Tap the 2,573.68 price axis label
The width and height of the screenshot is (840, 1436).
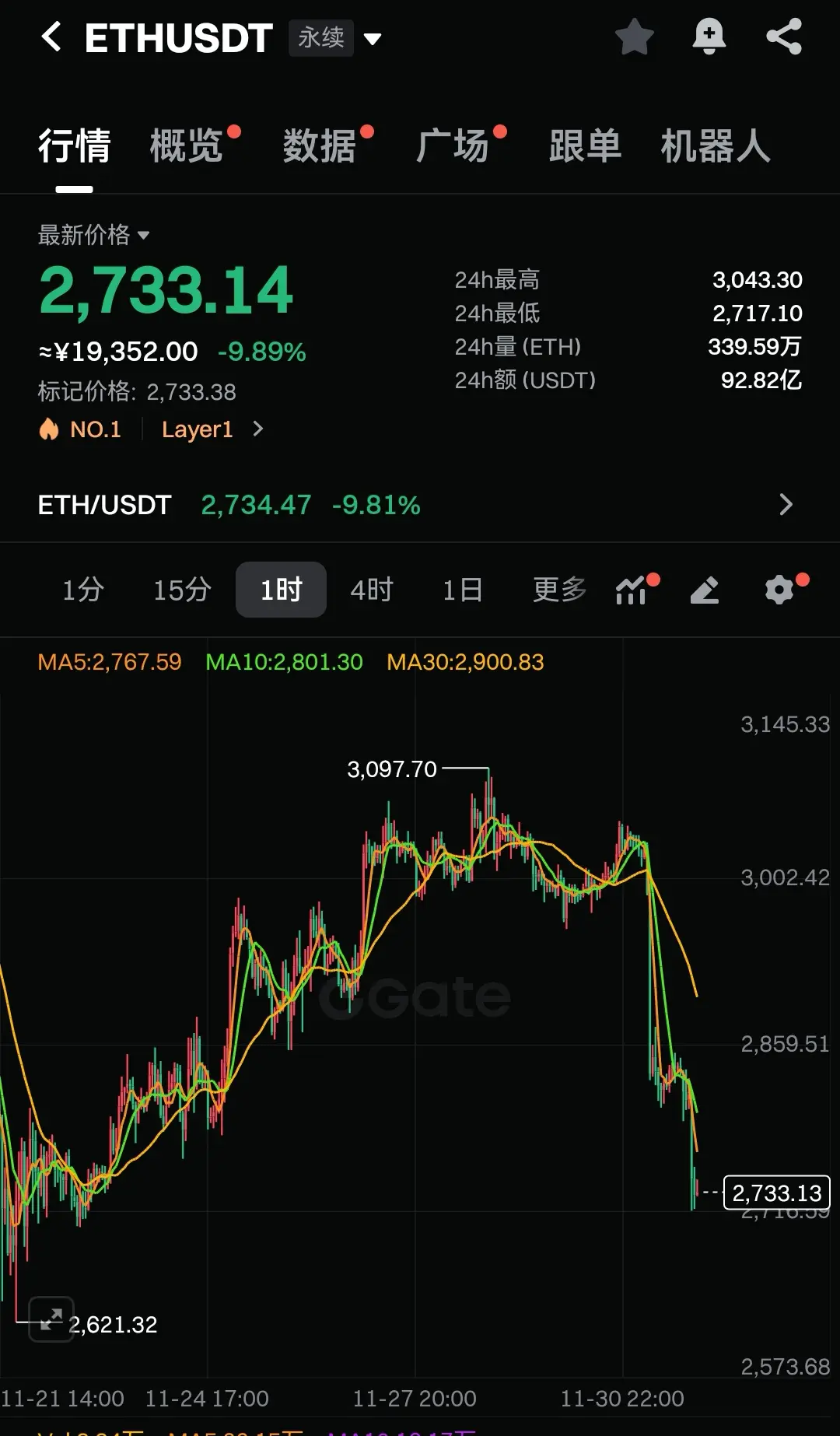pos(785,1367)
